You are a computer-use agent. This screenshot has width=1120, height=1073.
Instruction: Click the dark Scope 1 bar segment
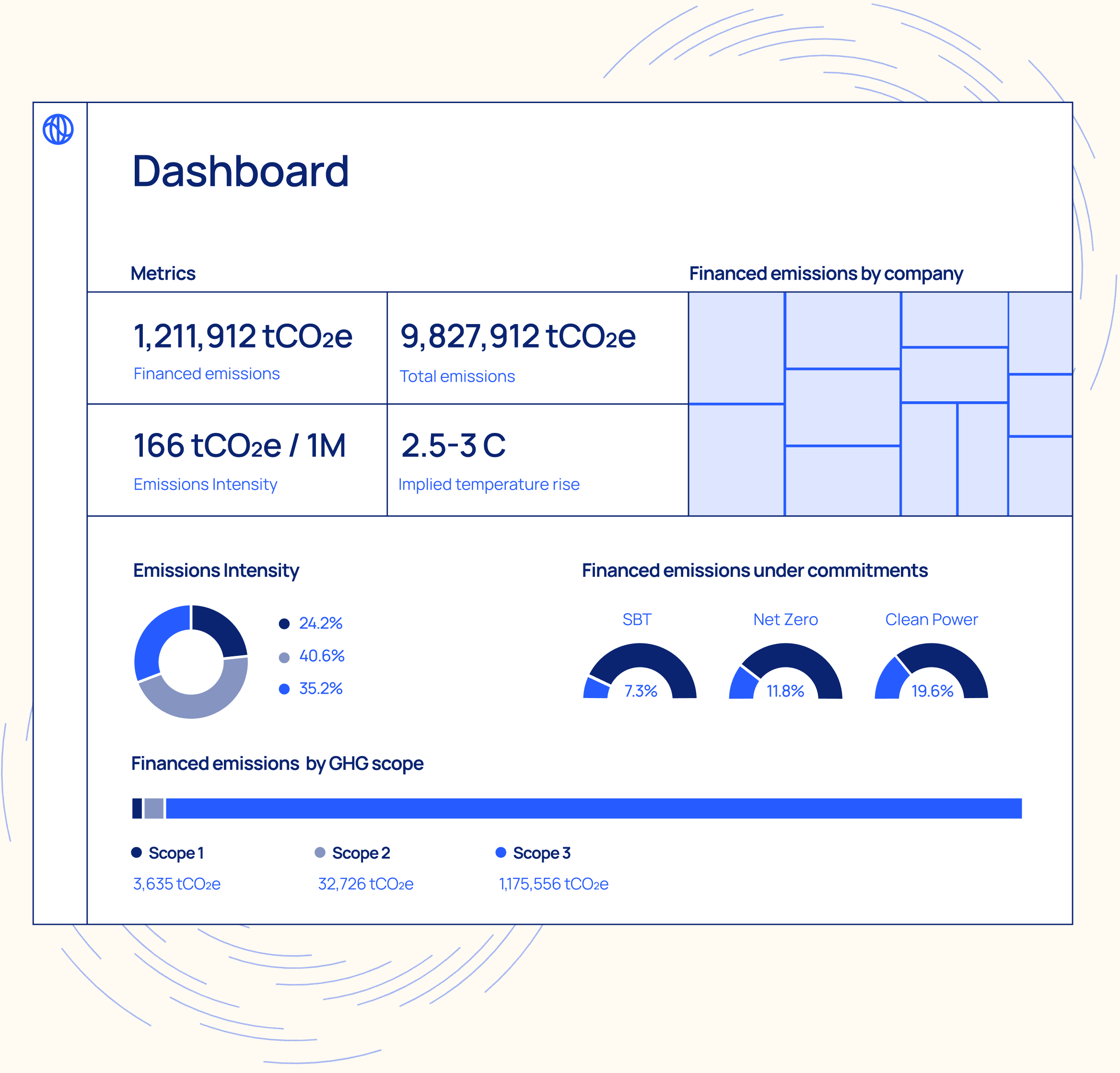tap(137, 808)
